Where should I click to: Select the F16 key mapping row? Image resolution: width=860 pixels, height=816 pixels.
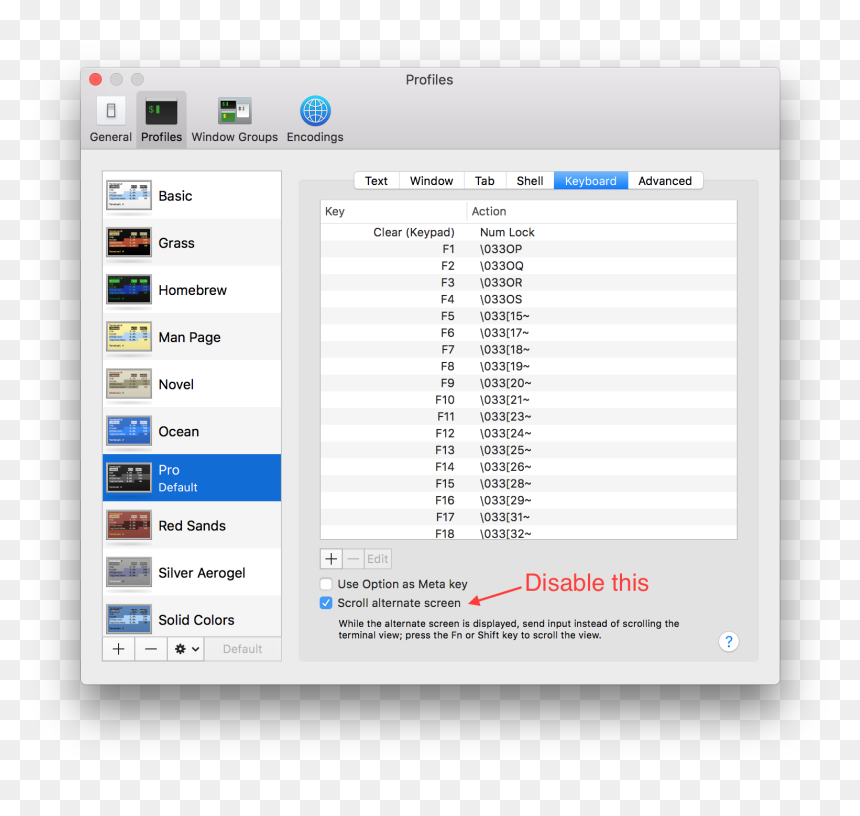tap(529, 500)
